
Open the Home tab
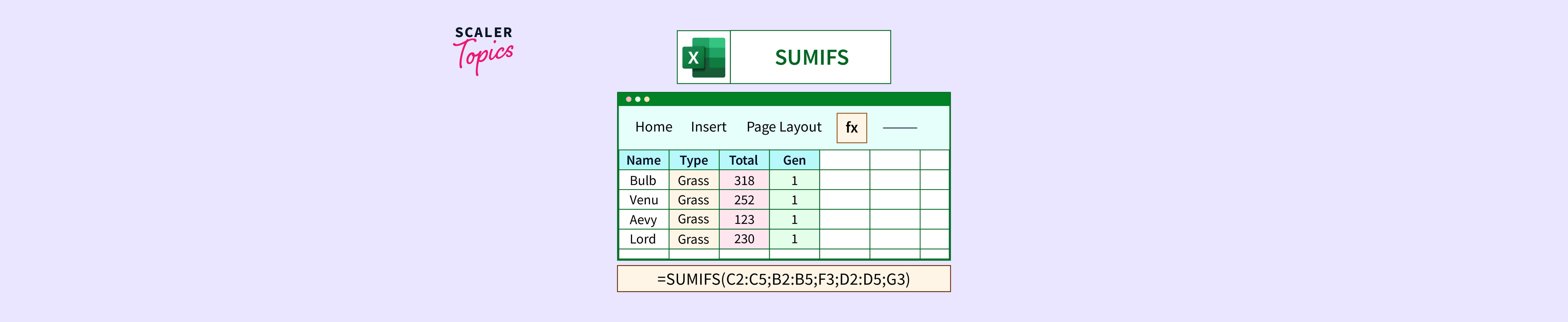click(x=653, y=127)
